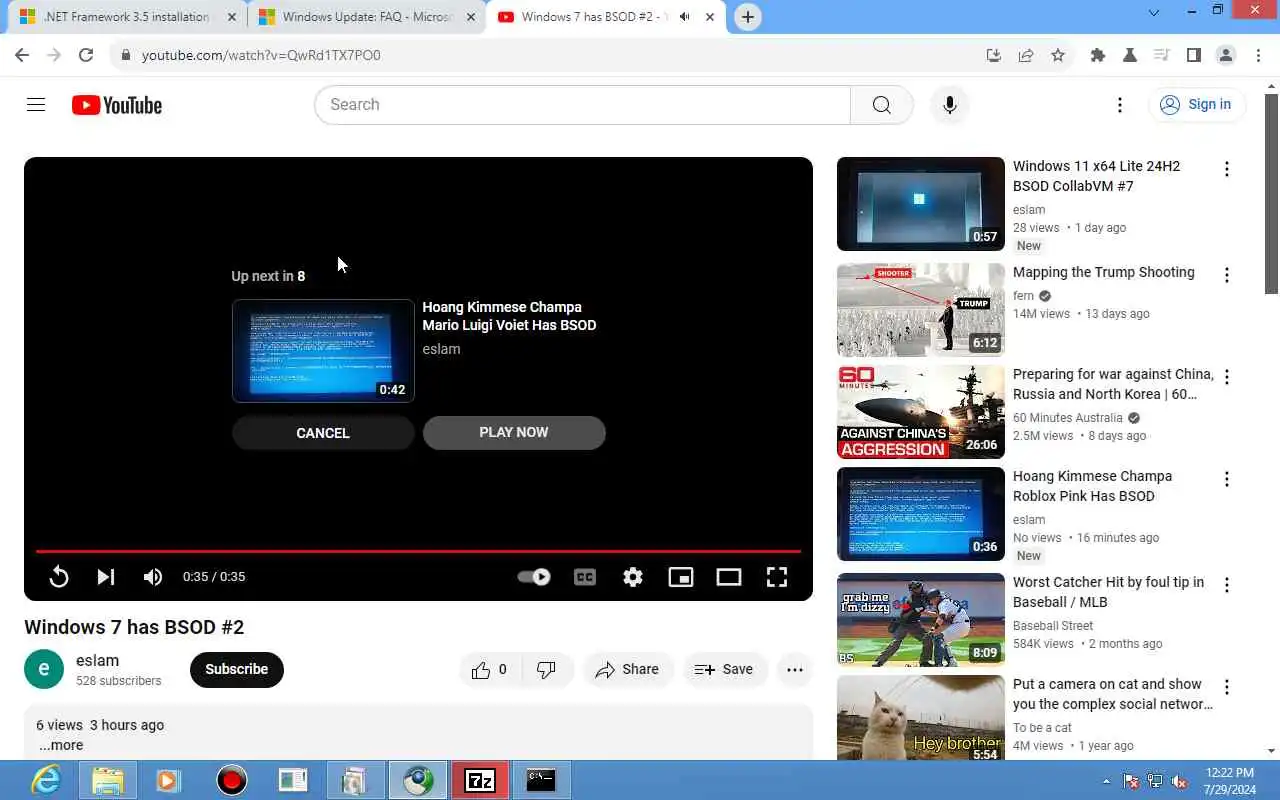Open browser profile avatar
This screenshot has width=1280, height=800.
[x=1226, y=56]
